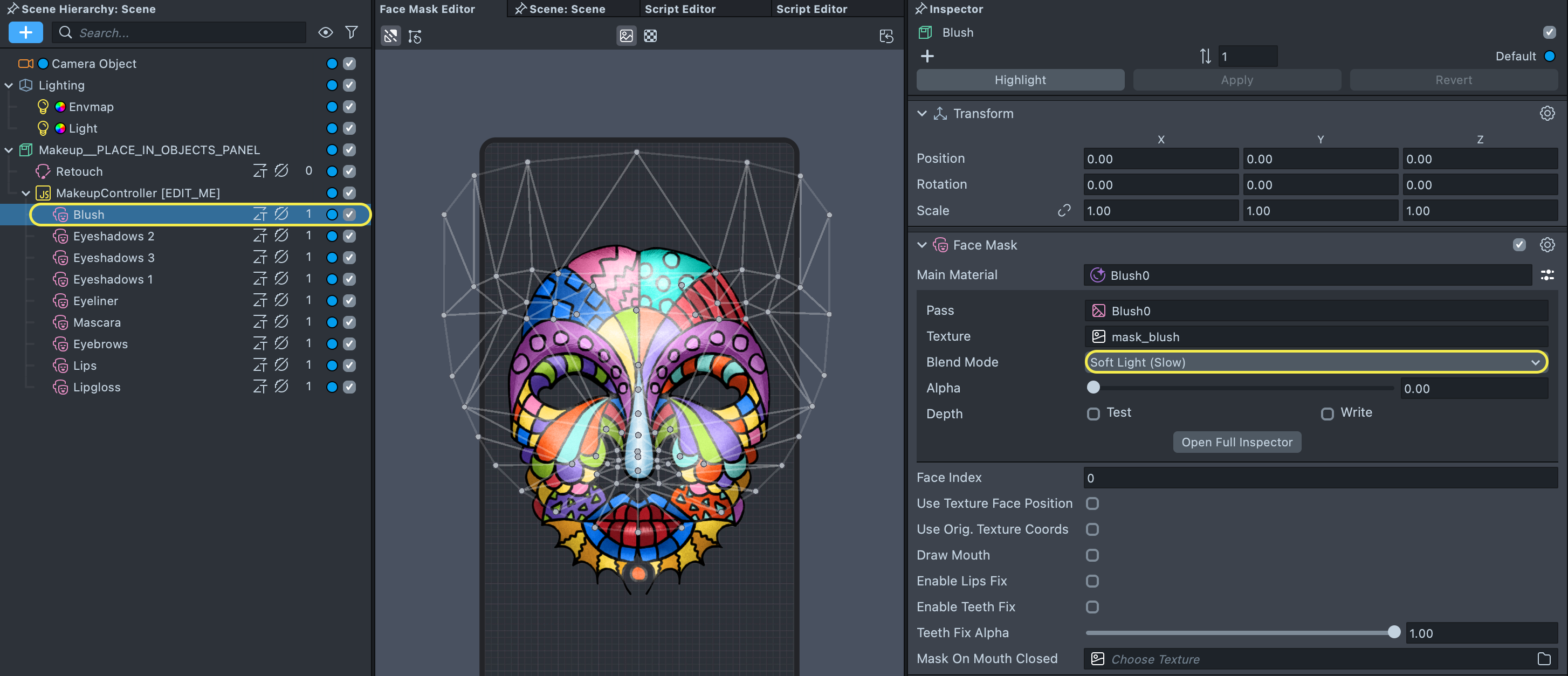1568x676 pixels.
Task: Collapse the Lighting tree group
Action: pos(9,85)
